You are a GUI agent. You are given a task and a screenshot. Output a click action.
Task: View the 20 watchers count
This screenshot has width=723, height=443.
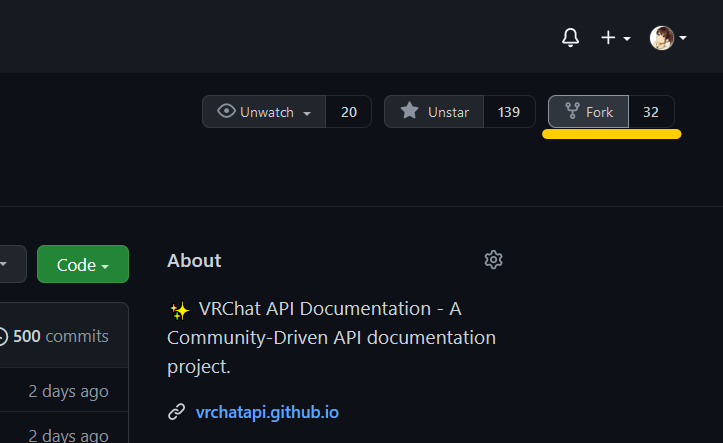click(x=348, y=112)
